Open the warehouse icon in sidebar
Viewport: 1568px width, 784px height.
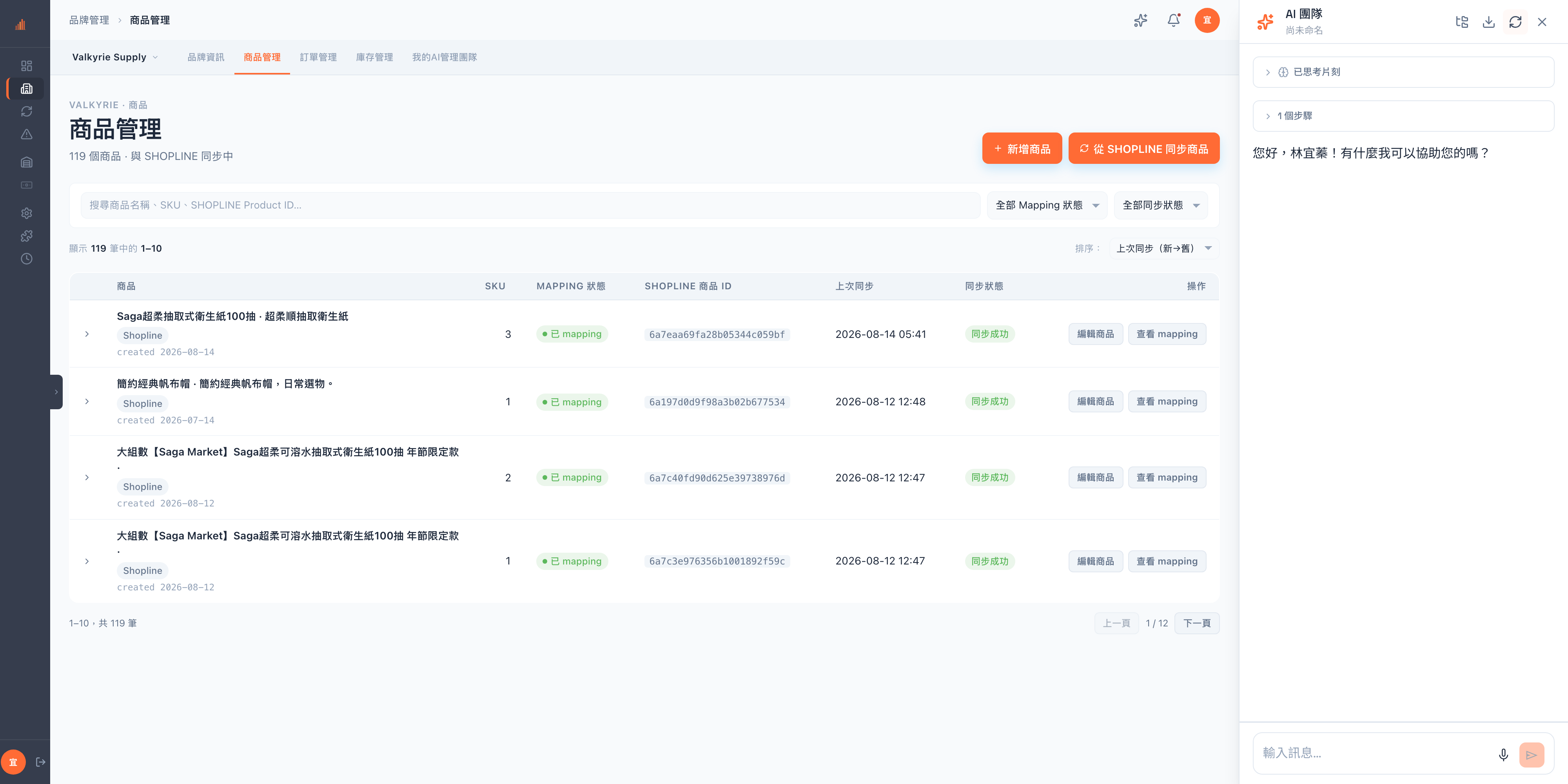coord(26,162)
